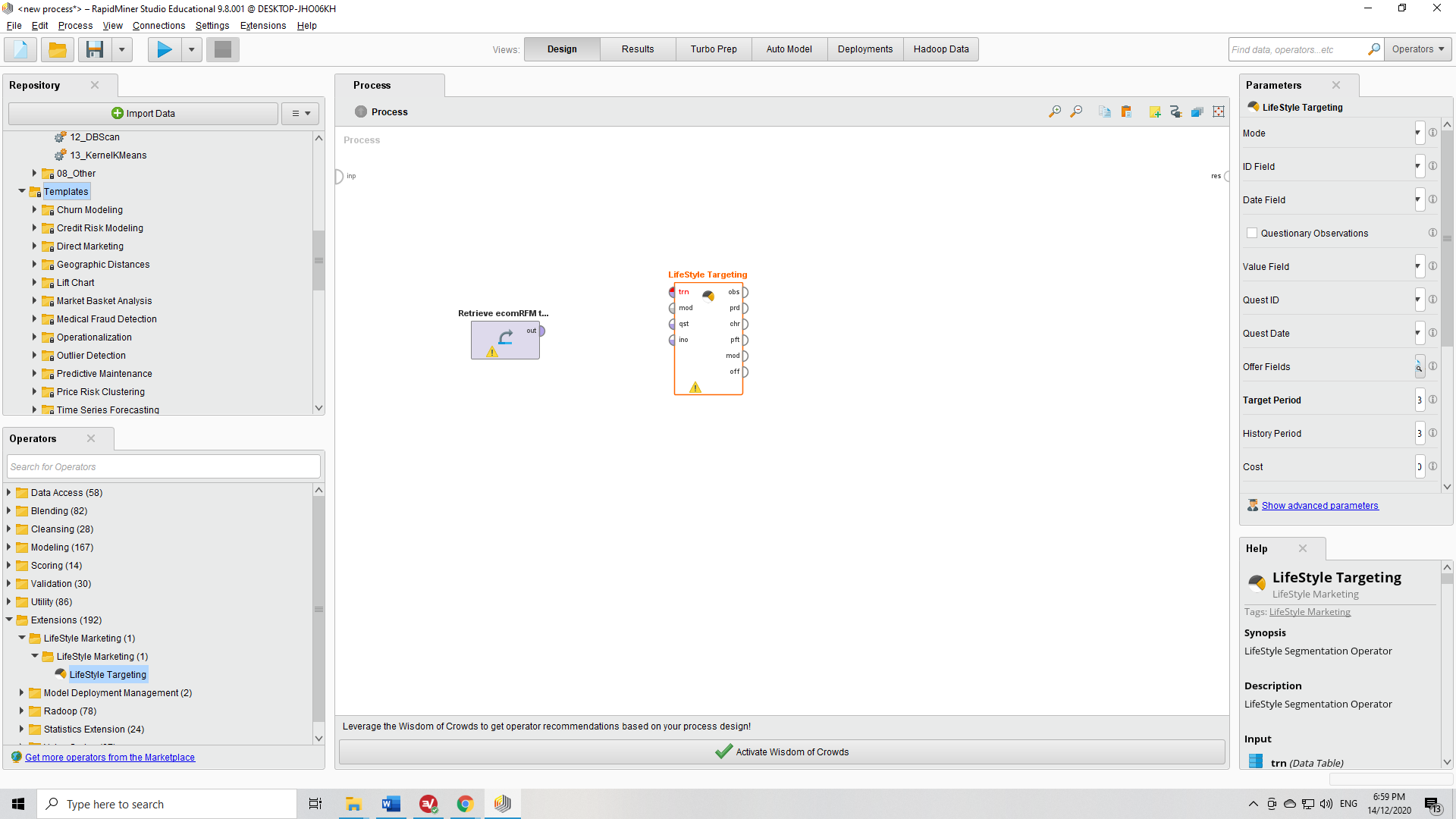Create a new process with the blank page icon

[20, 49]
